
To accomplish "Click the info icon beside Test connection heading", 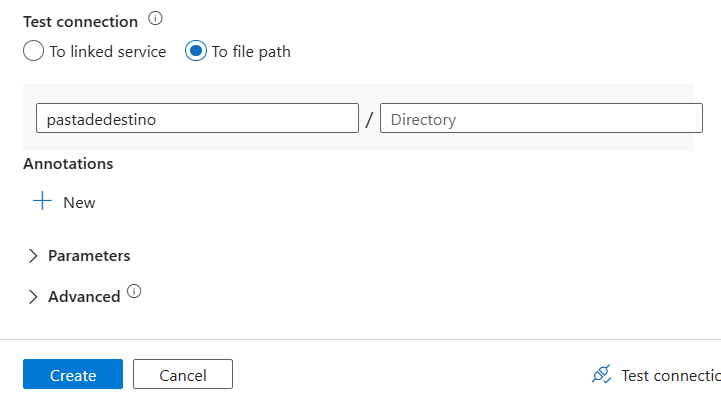I will [154, 19].
